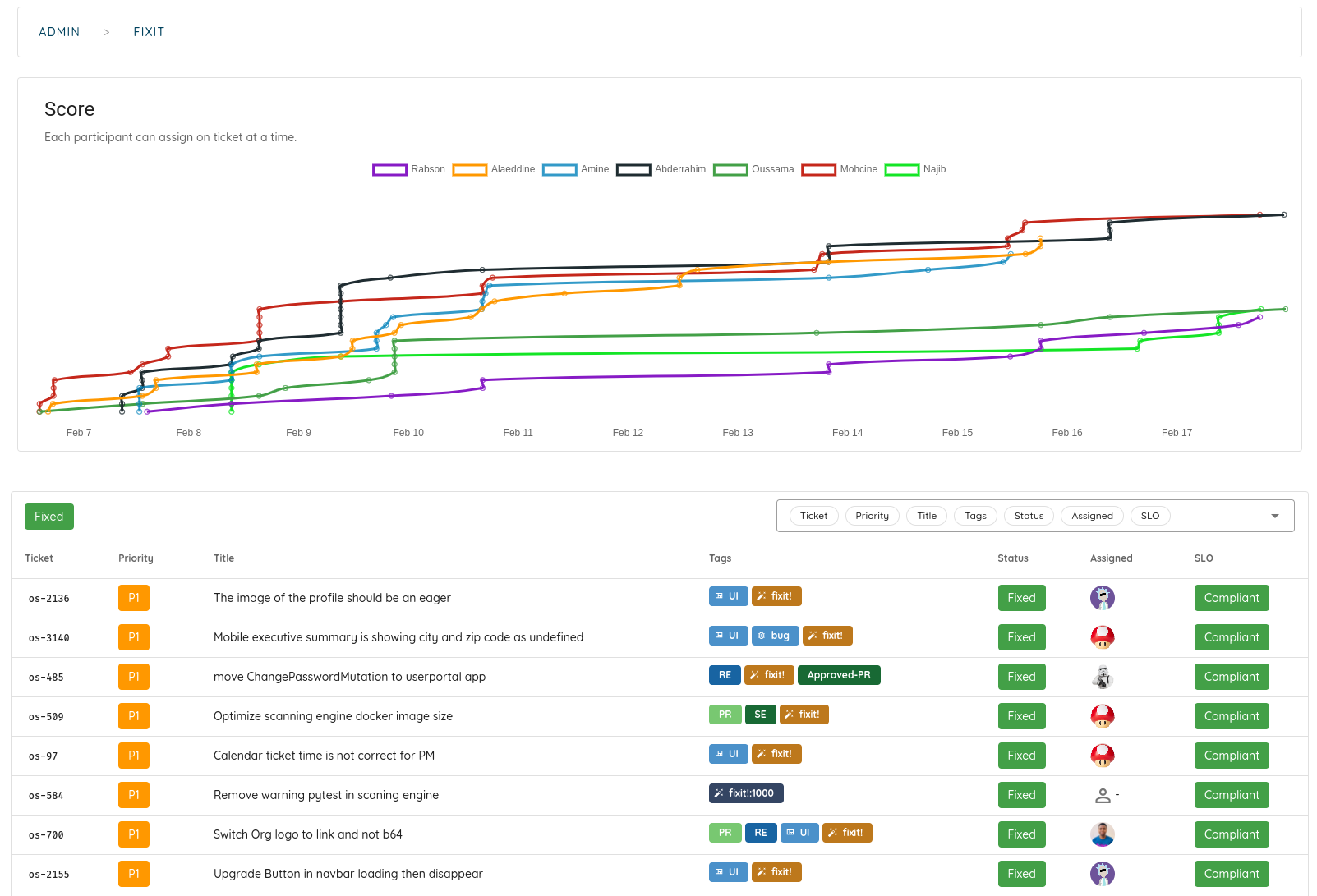Click the Feb 17 axis label
Viewport: 1317px width, 896px height.
[x=1177, y=433]
